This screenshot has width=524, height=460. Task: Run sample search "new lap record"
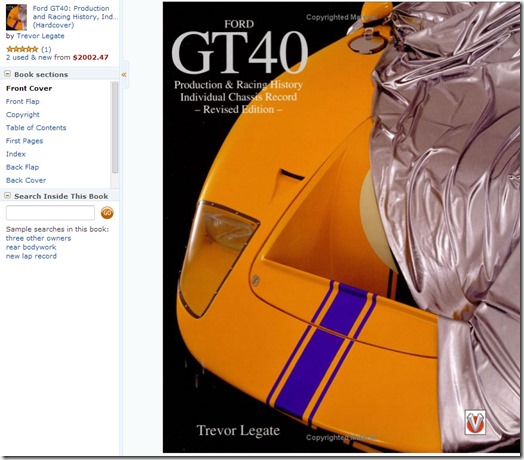pos(31,256)
